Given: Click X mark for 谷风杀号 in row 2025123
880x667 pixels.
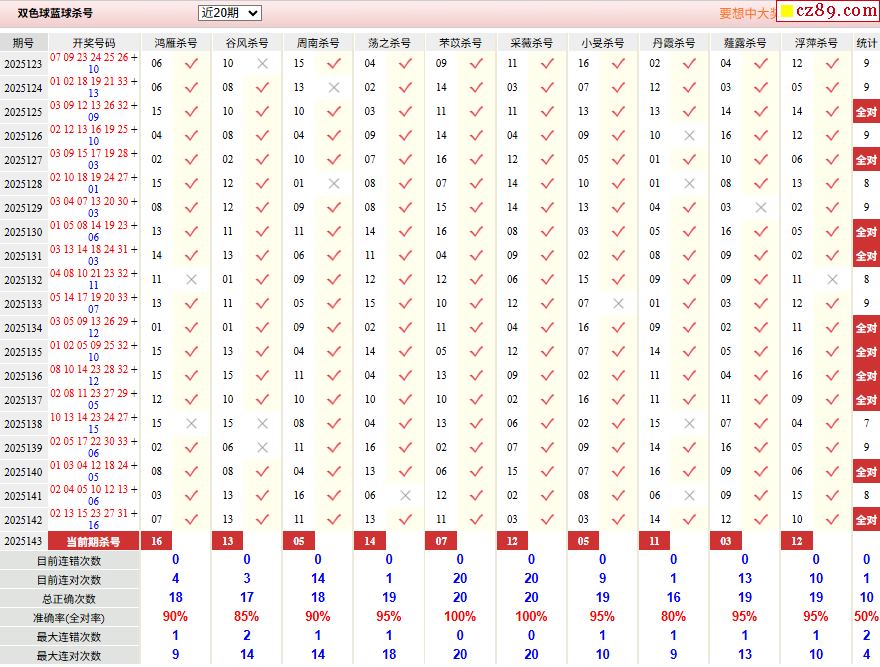Looking at the screenshot, I should [262, 64].
